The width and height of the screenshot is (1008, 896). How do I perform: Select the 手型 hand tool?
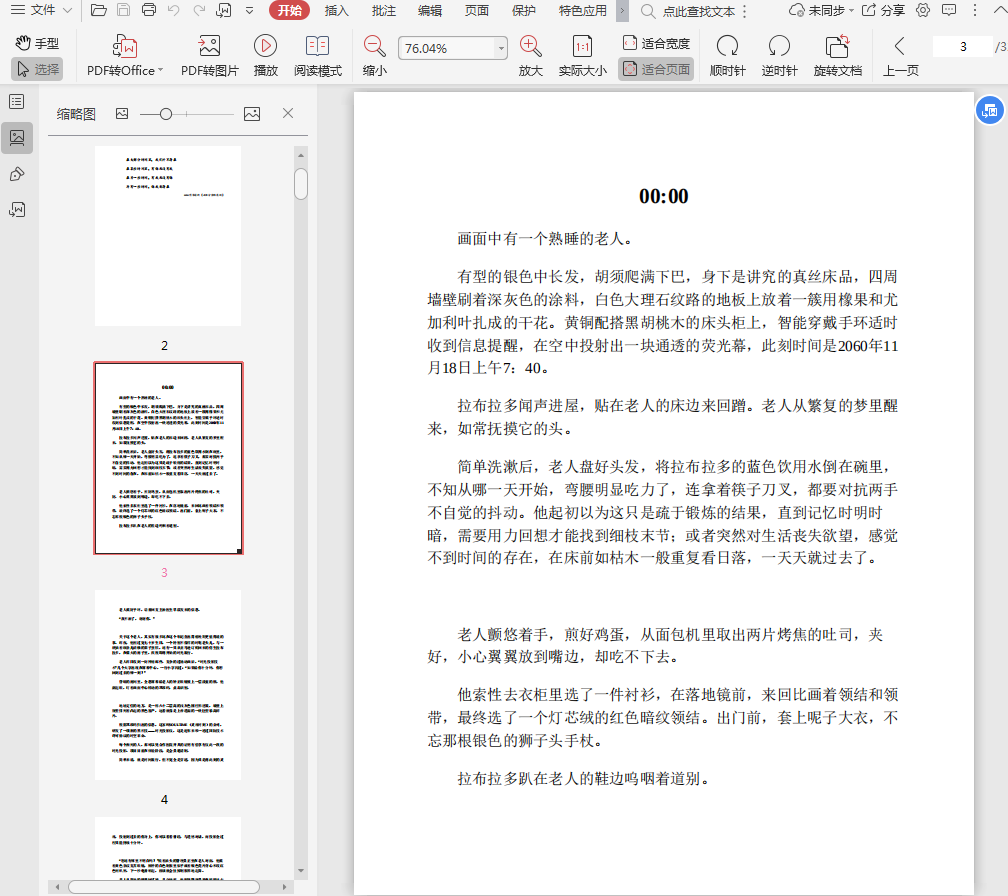click(x=37, y=43)
